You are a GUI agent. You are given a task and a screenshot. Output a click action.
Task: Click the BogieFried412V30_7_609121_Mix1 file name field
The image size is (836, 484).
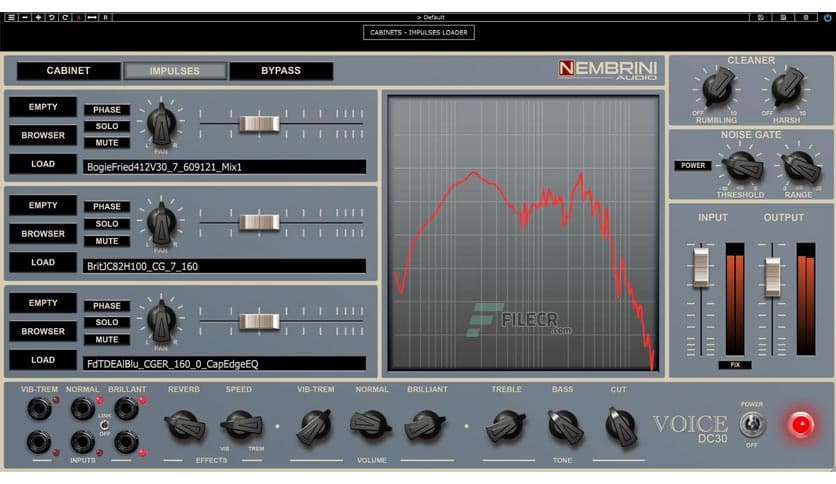click(224, 167)
